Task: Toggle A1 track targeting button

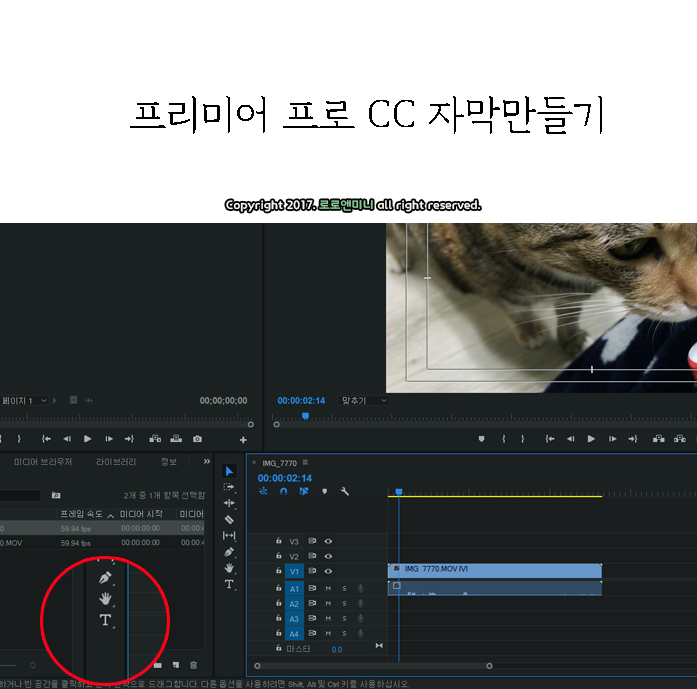Action: (294, 589)
